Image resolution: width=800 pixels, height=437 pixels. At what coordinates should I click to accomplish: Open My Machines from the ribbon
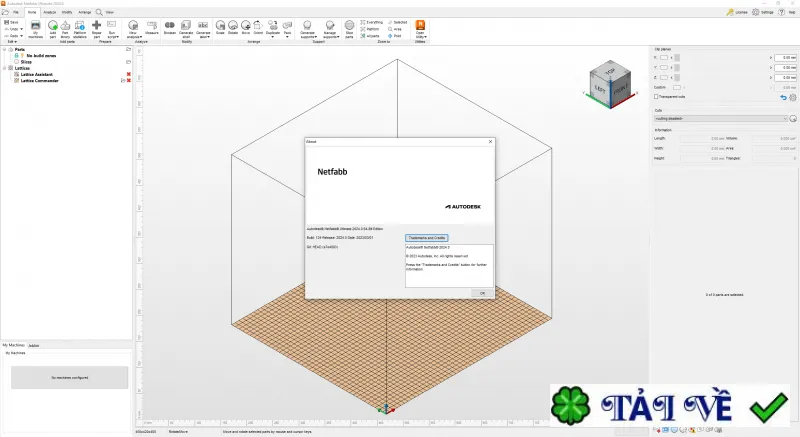coord(35,30)
